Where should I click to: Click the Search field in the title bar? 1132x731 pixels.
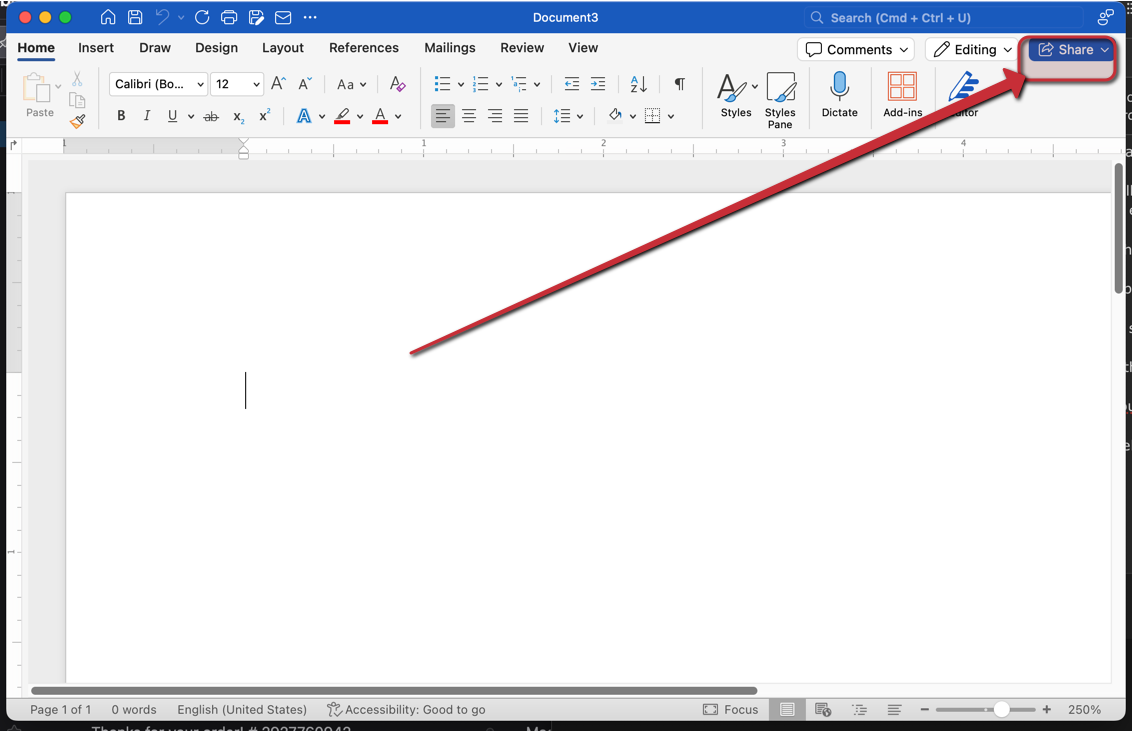coord(943,17)
